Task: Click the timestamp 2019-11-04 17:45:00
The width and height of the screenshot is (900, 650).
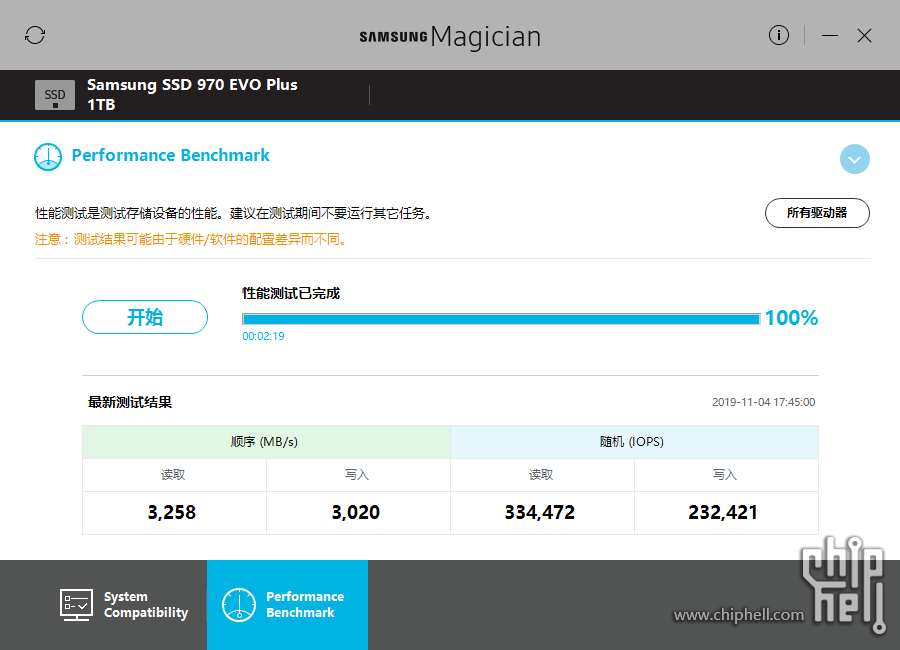Action: (763, 402)
